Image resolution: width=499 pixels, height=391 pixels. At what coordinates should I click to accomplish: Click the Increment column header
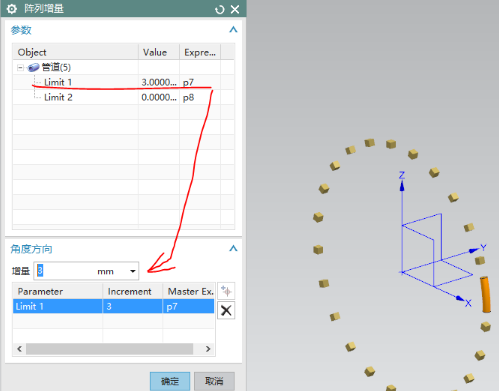click(x=132, y=291)
